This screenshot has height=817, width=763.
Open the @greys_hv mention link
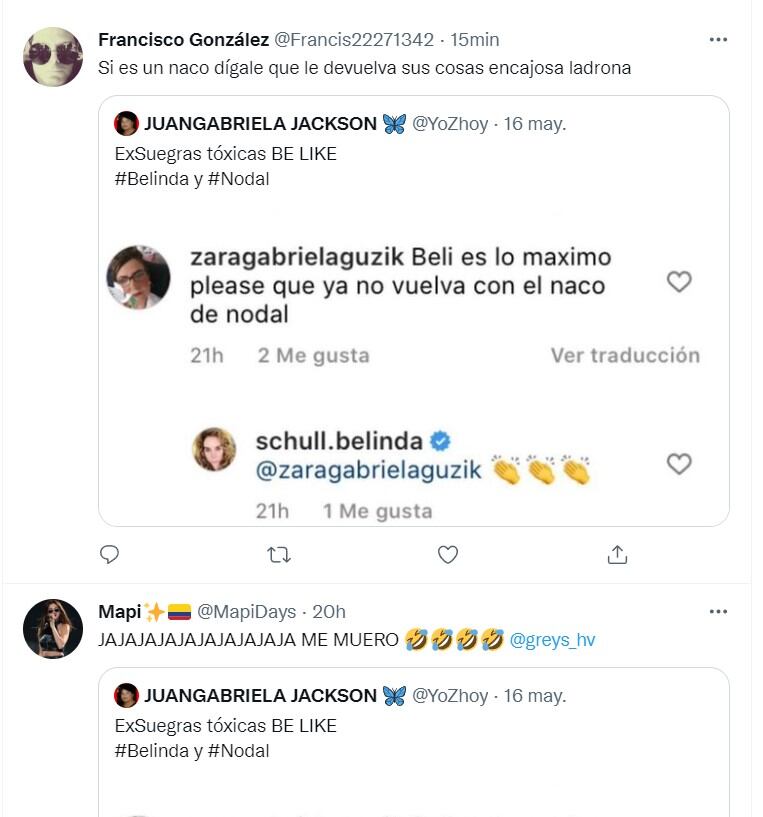[x=552, y=640]
